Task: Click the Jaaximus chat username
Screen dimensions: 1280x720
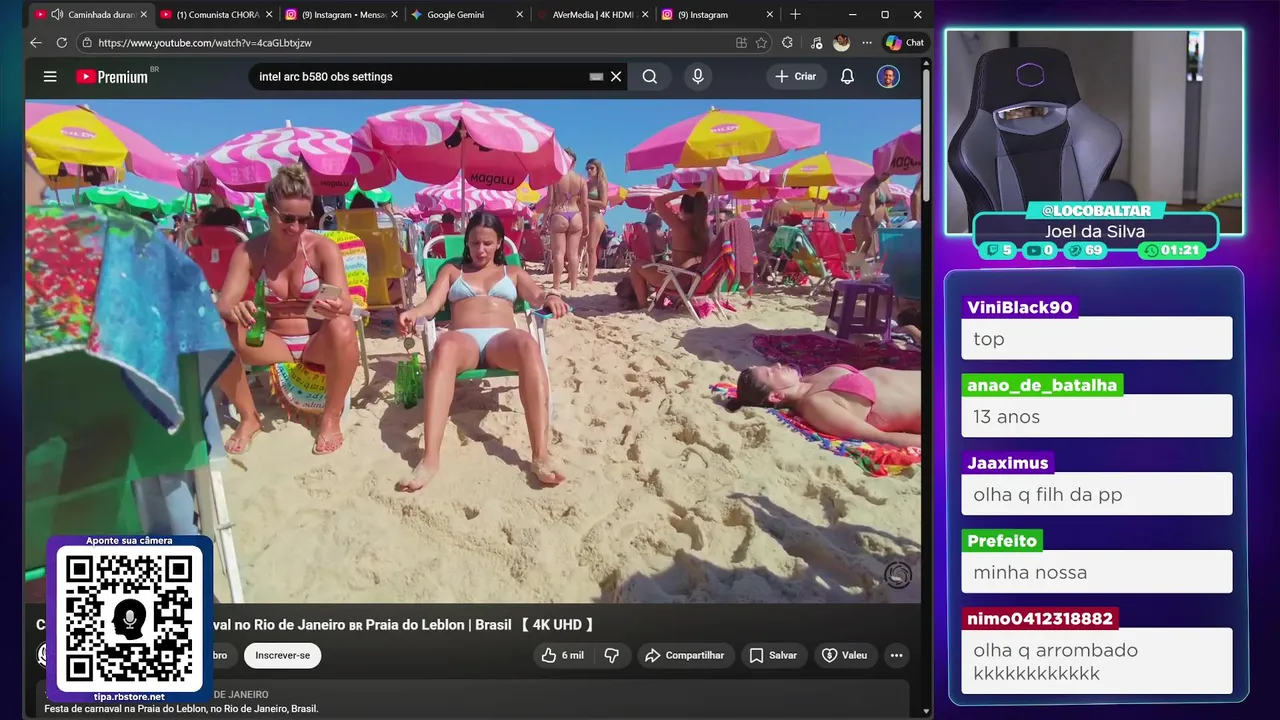Action: click(1008, 463)
